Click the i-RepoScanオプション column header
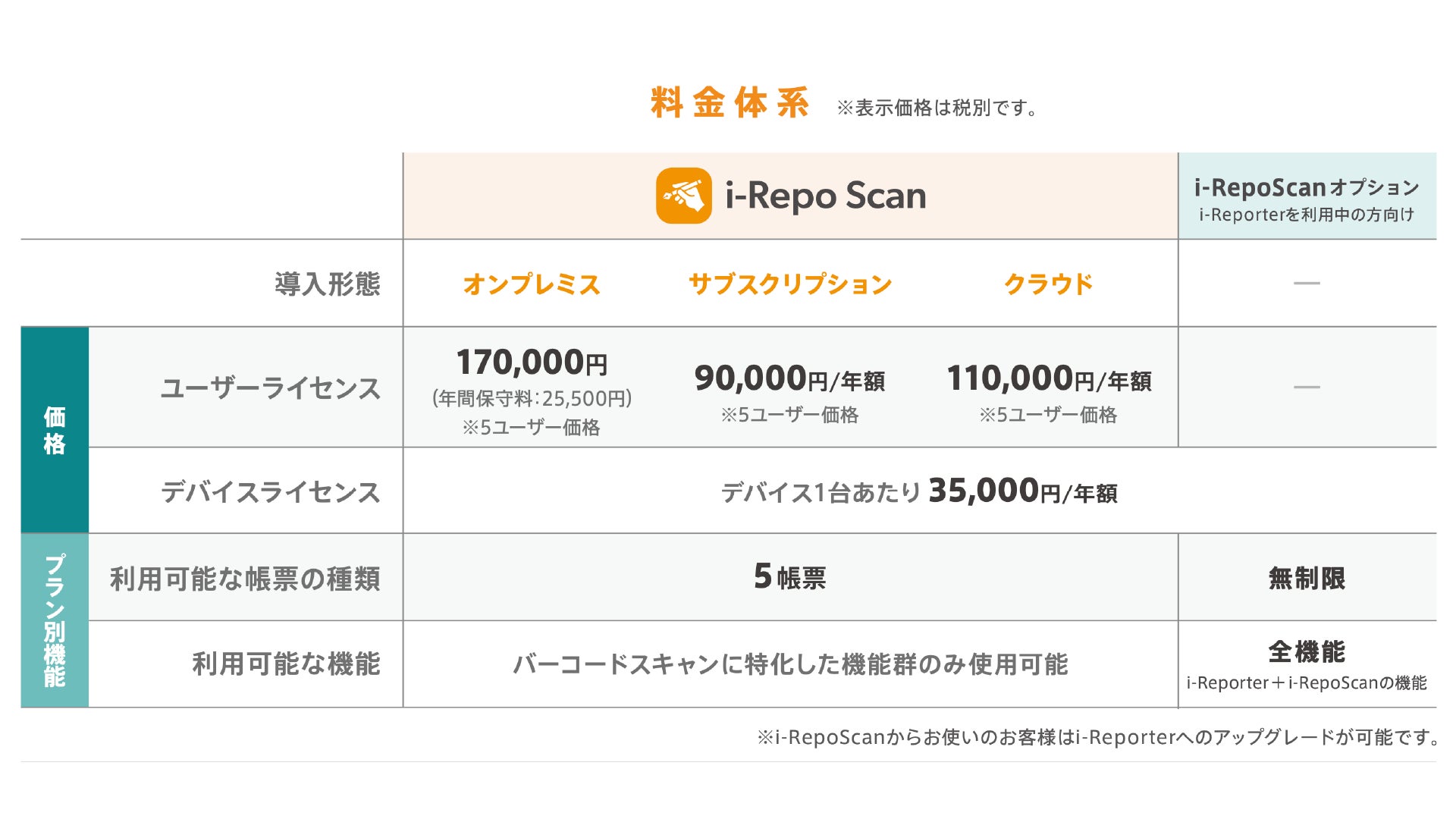Screen dimensions: 1456x819 tap(1307, 188)
